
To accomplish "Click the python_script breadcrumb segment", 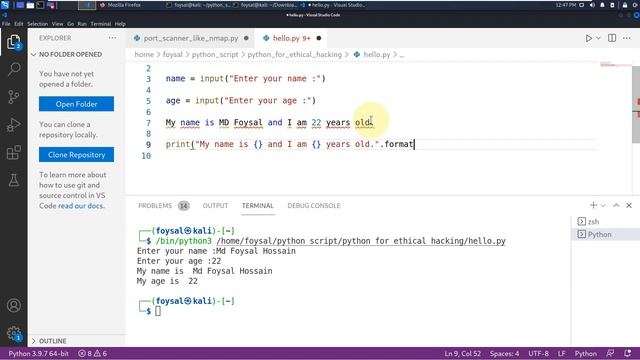I will tap(215, 54).
